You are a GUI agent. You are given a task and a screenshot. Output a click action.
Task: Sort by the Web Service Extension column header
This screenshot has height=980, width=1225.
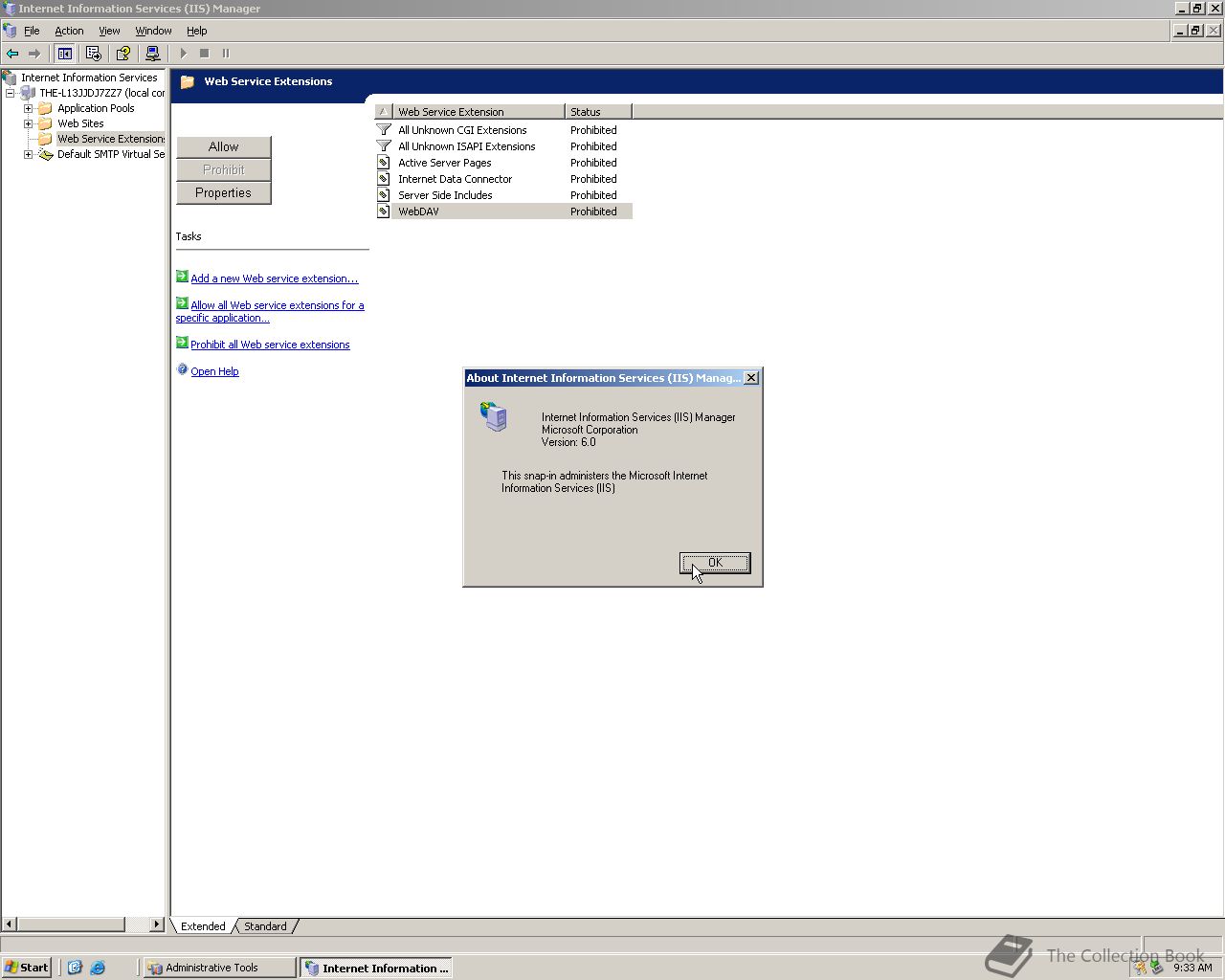click(479, 112)
